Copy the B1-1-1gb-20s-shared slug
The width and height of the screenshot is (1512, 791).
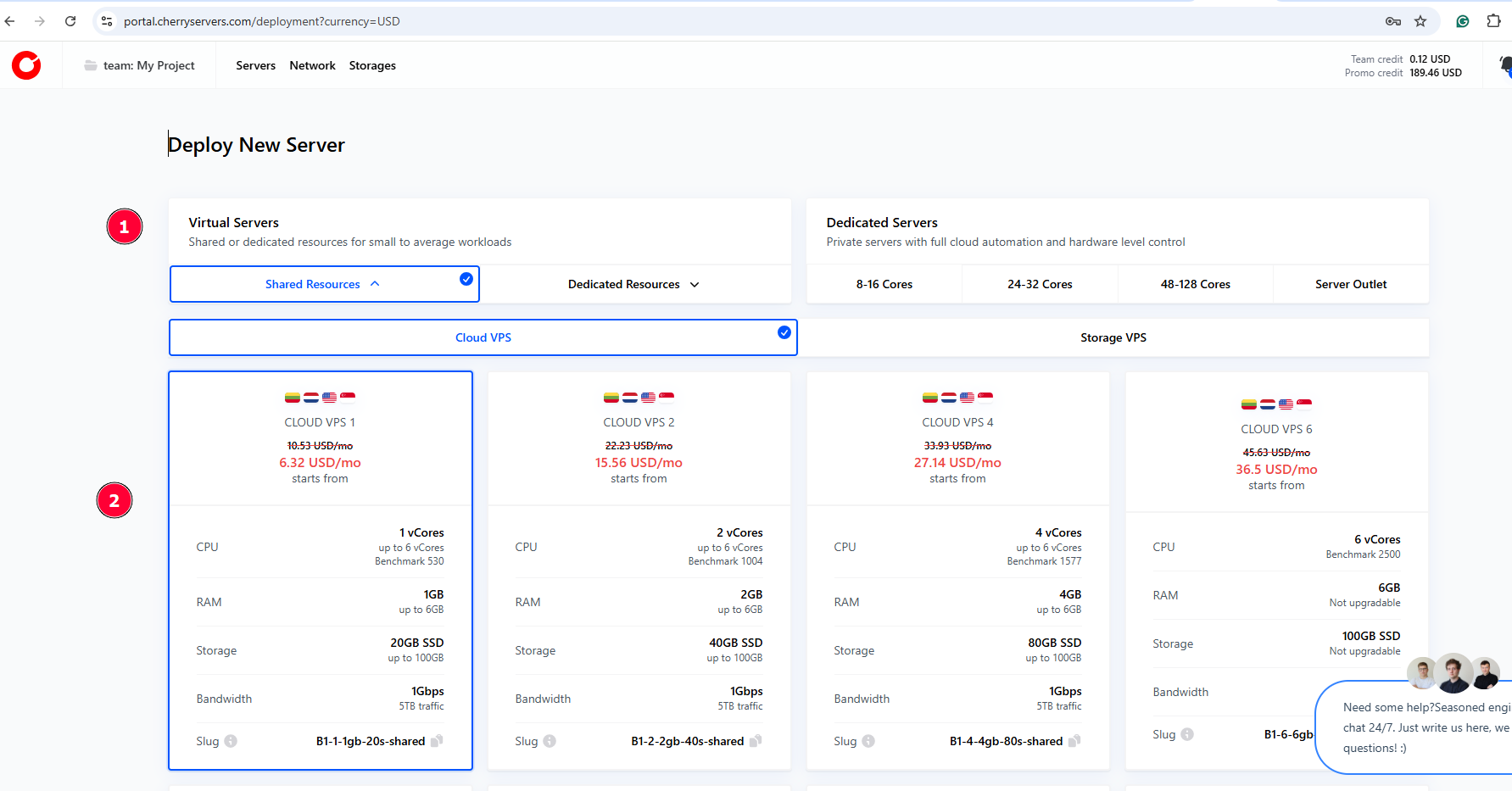pyautogui.click(x=437, y=741)
